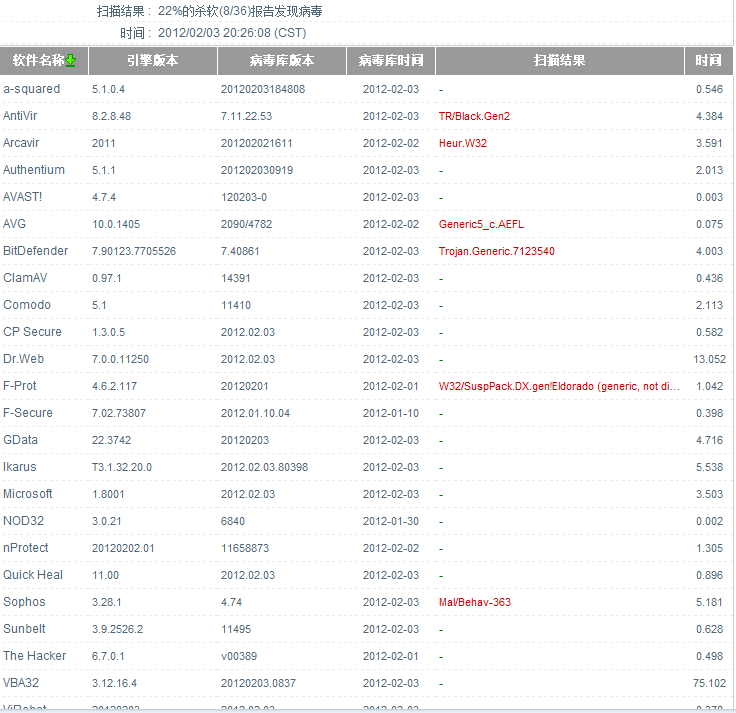Click AVG database version 2090/4782
Image resolution: width=736 pixels, height=713 pixels.
pos(246,224)
